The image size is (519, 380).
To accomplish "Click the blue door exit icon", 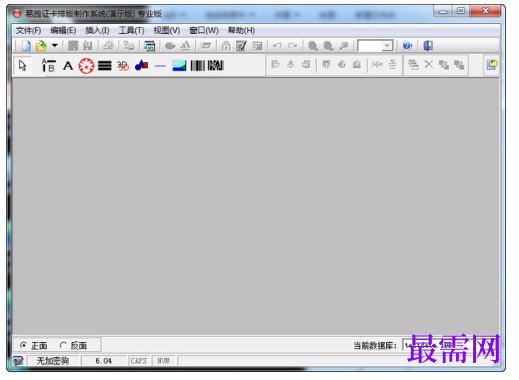I will click(428, 46).
